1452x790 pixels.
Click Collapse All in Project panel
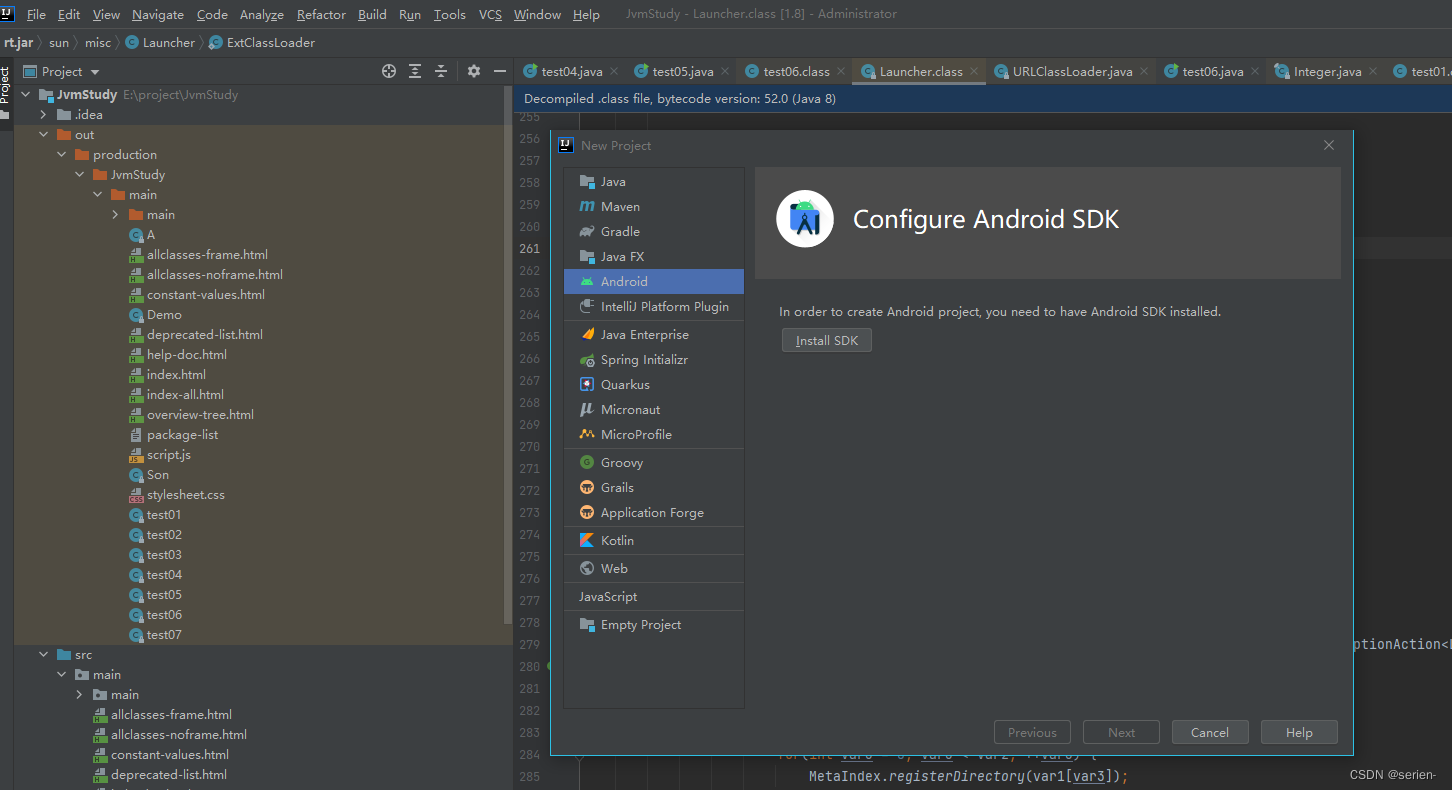pyautogui.click(x=441, y=71)
